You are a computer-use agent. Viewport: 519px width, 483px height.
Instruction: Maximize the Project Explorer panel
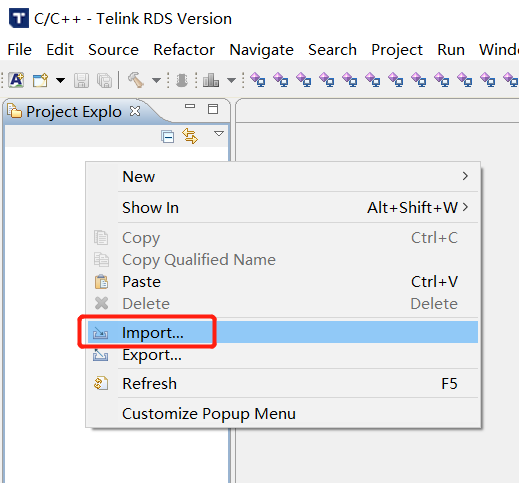213,109
